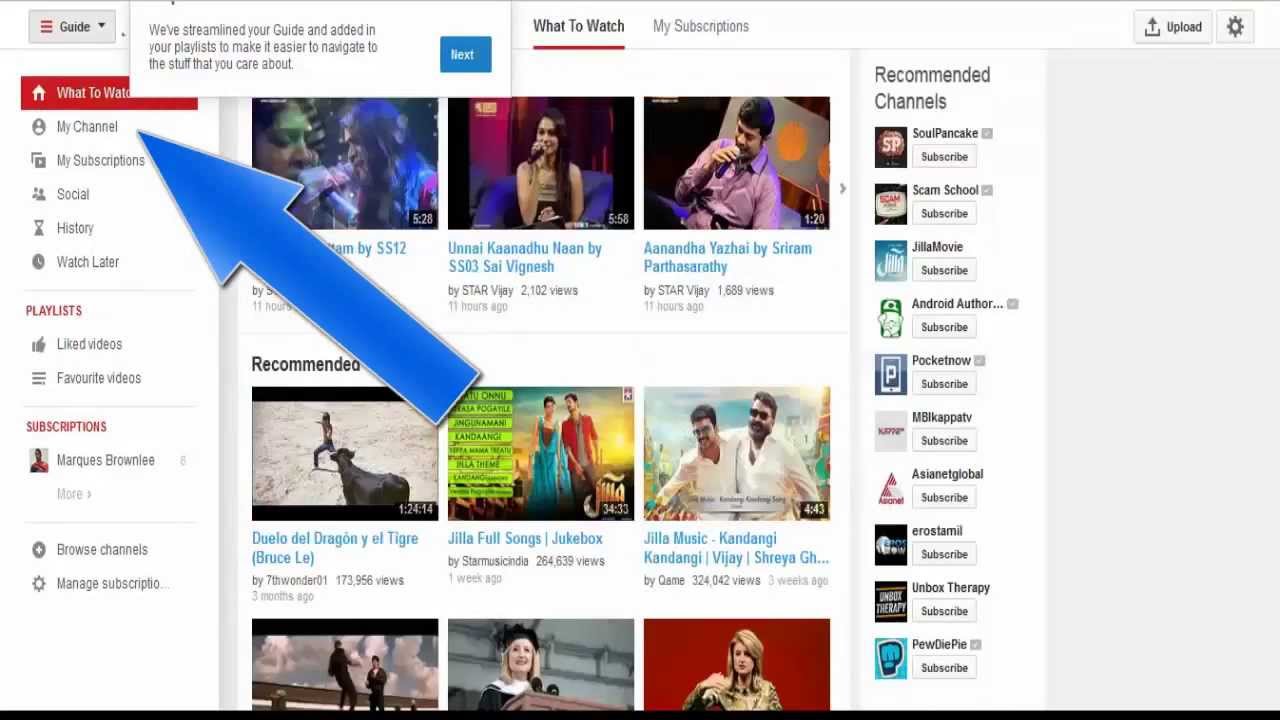Click the My Subscriptions sidebar icon
1280x720 pixels.
pos(39,160)
